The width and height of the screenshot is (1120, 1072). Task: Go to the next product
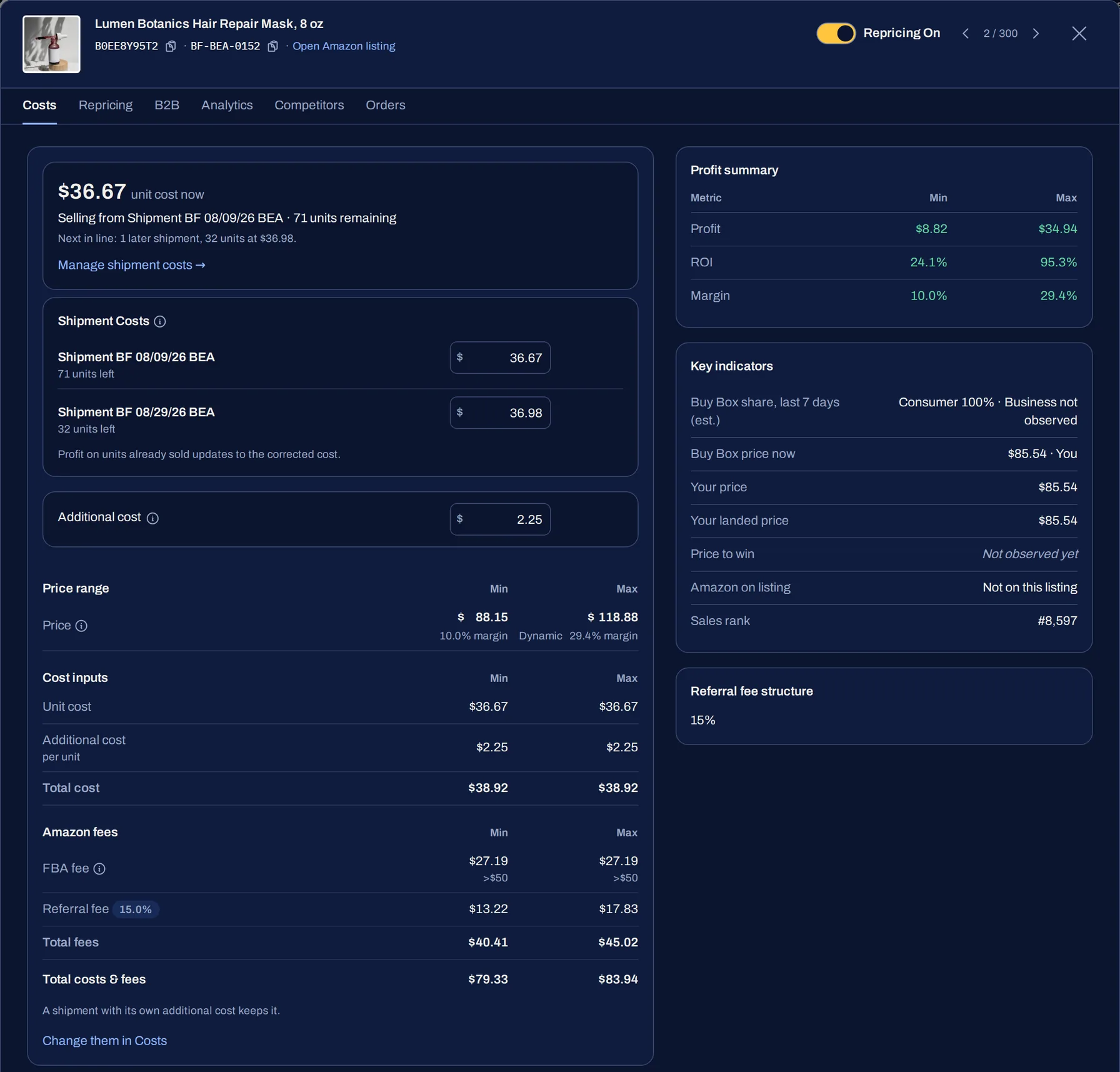tap(1036, 33)
